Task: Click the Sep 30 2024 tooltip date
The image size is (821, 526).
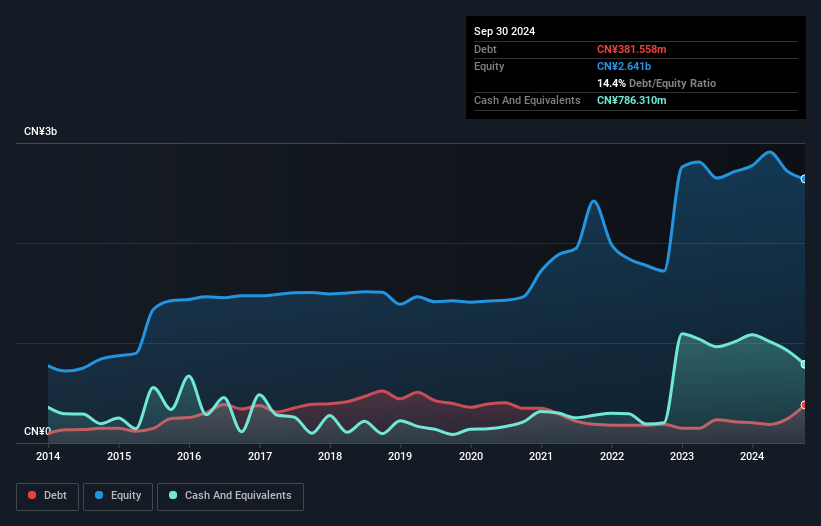Action: 504,31
